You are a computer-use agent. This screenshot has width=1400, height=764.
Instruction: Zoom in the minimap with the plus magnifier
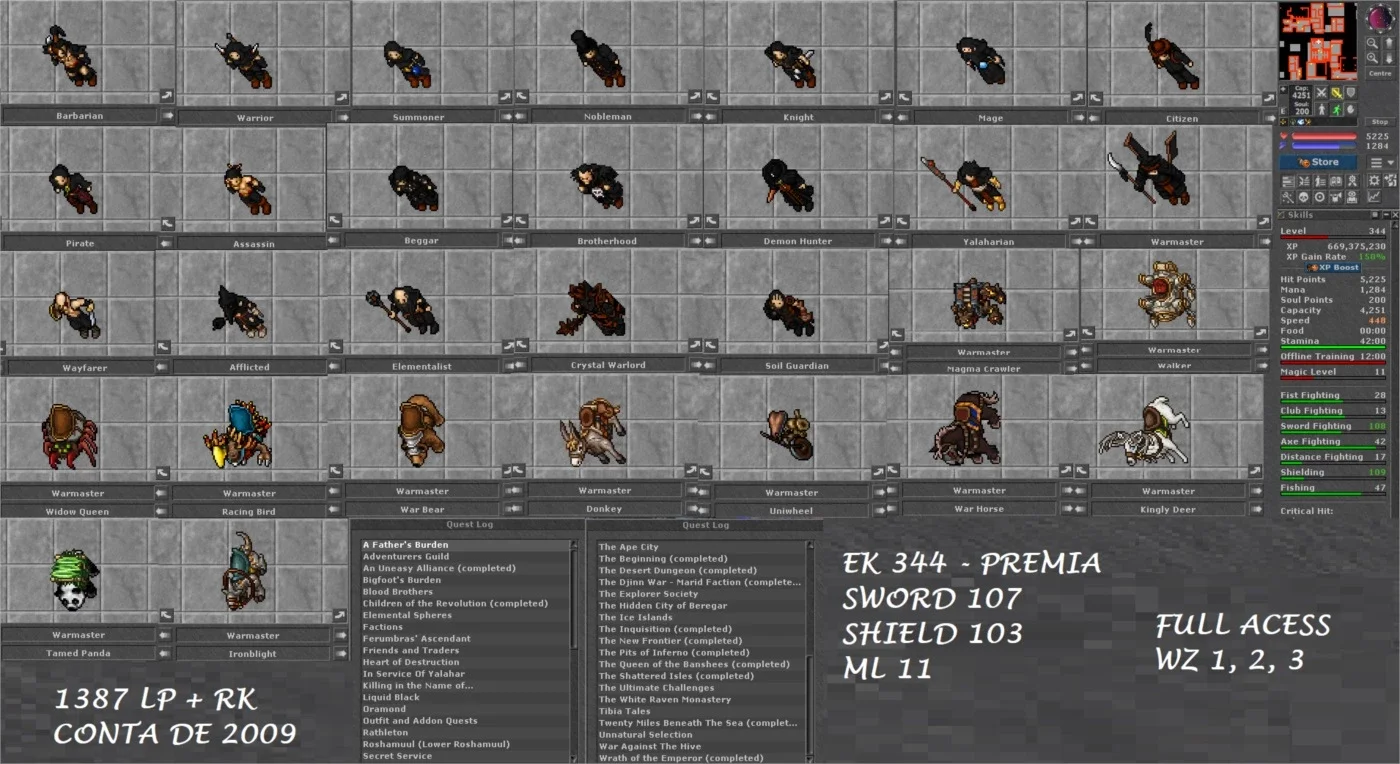tap(1373, 58)
